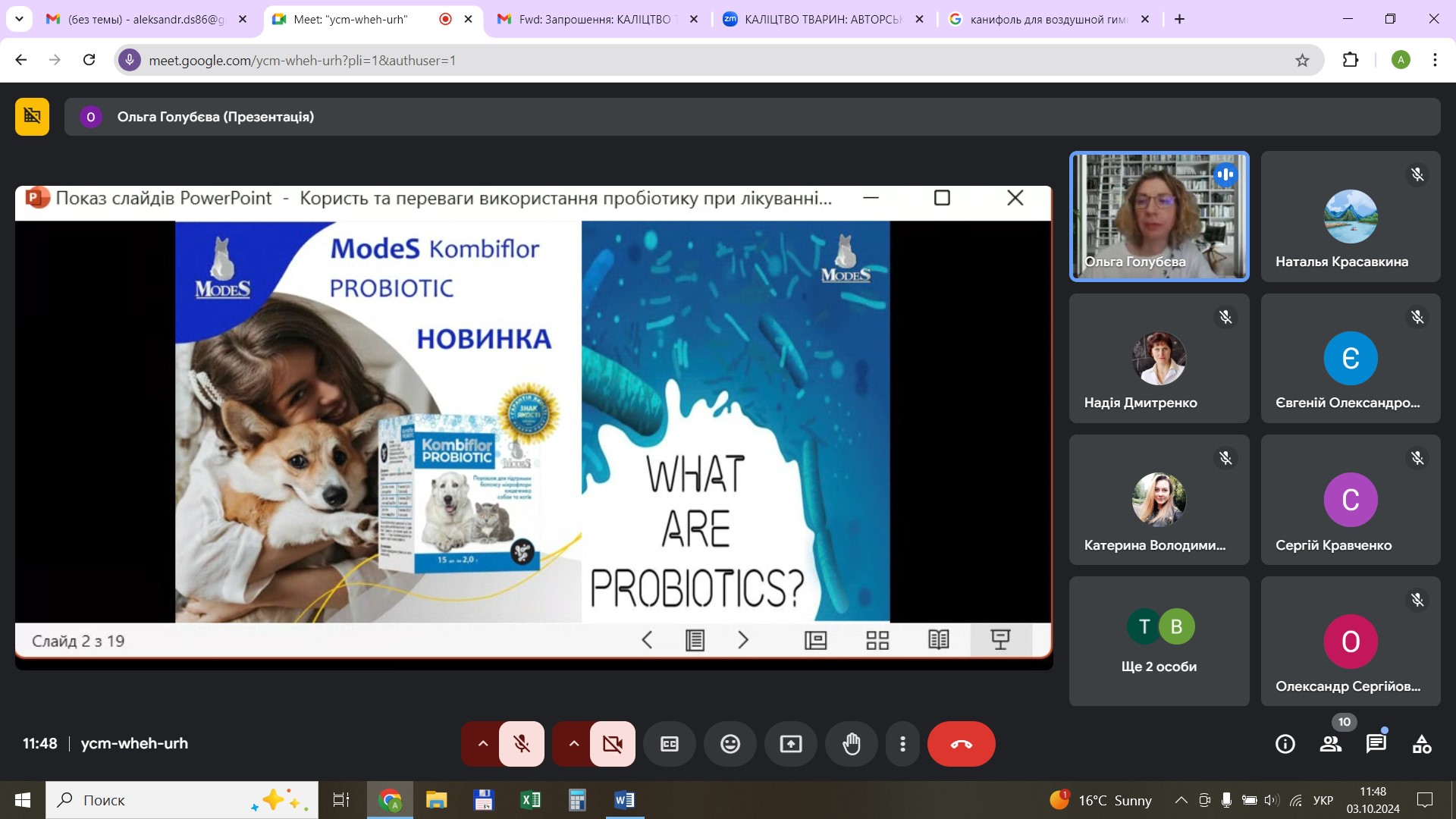Image resolution: width=1456 pixels, height=819 pixels.
Task: Open audio settings arrow beside microphone
Action: pyautogui.click(x=482, y=744)
